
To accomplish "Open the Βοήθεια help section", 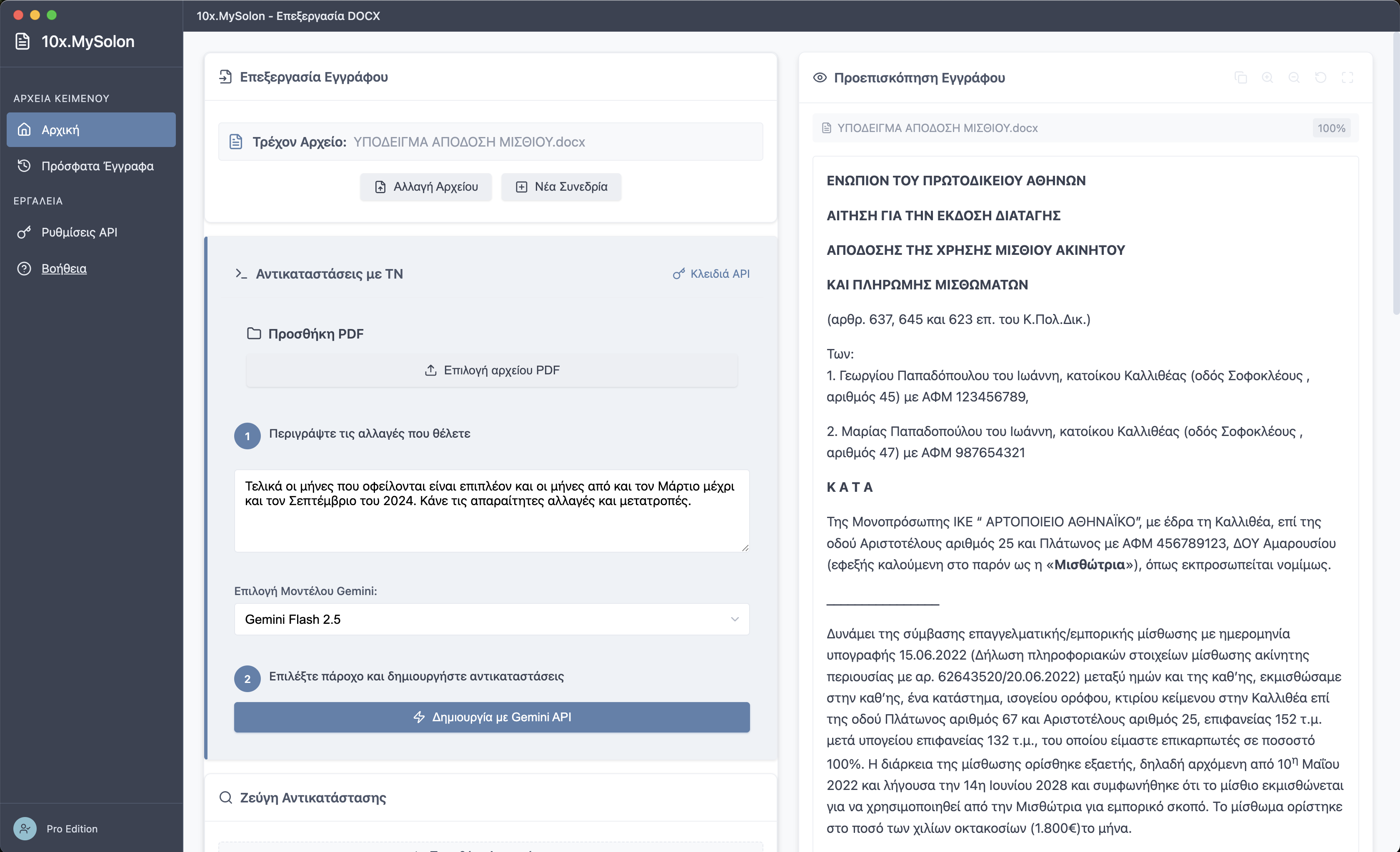I will click(64, 268).
